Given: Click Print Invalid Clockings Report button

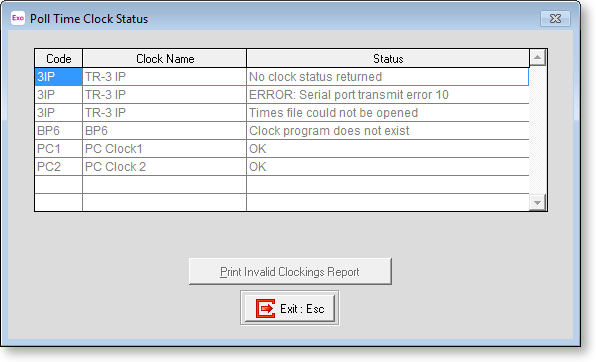Looking at the screenshot, I should [x=290, y=272].
